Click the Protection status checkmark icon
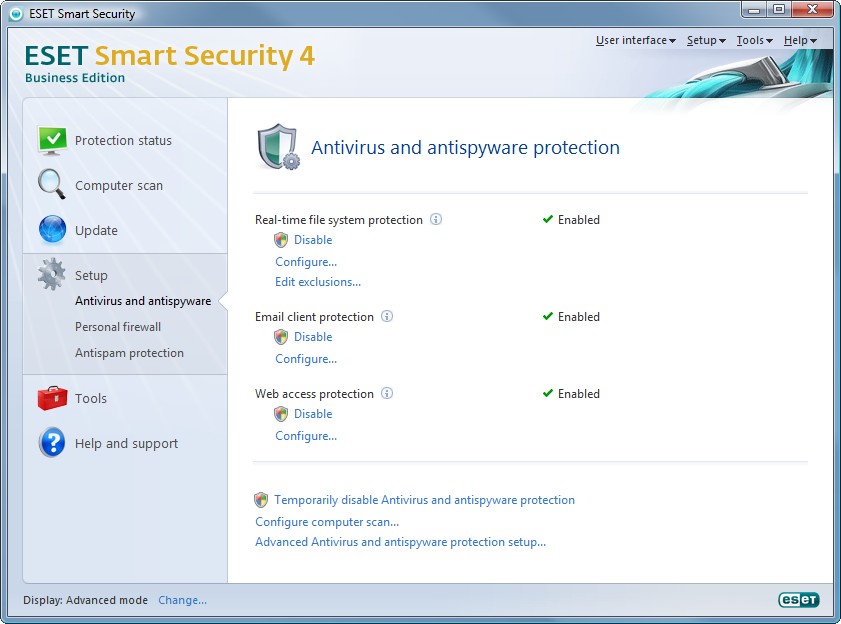Image resolution: width=841 pixels, height=624 pixels. [x=52, y=141]
